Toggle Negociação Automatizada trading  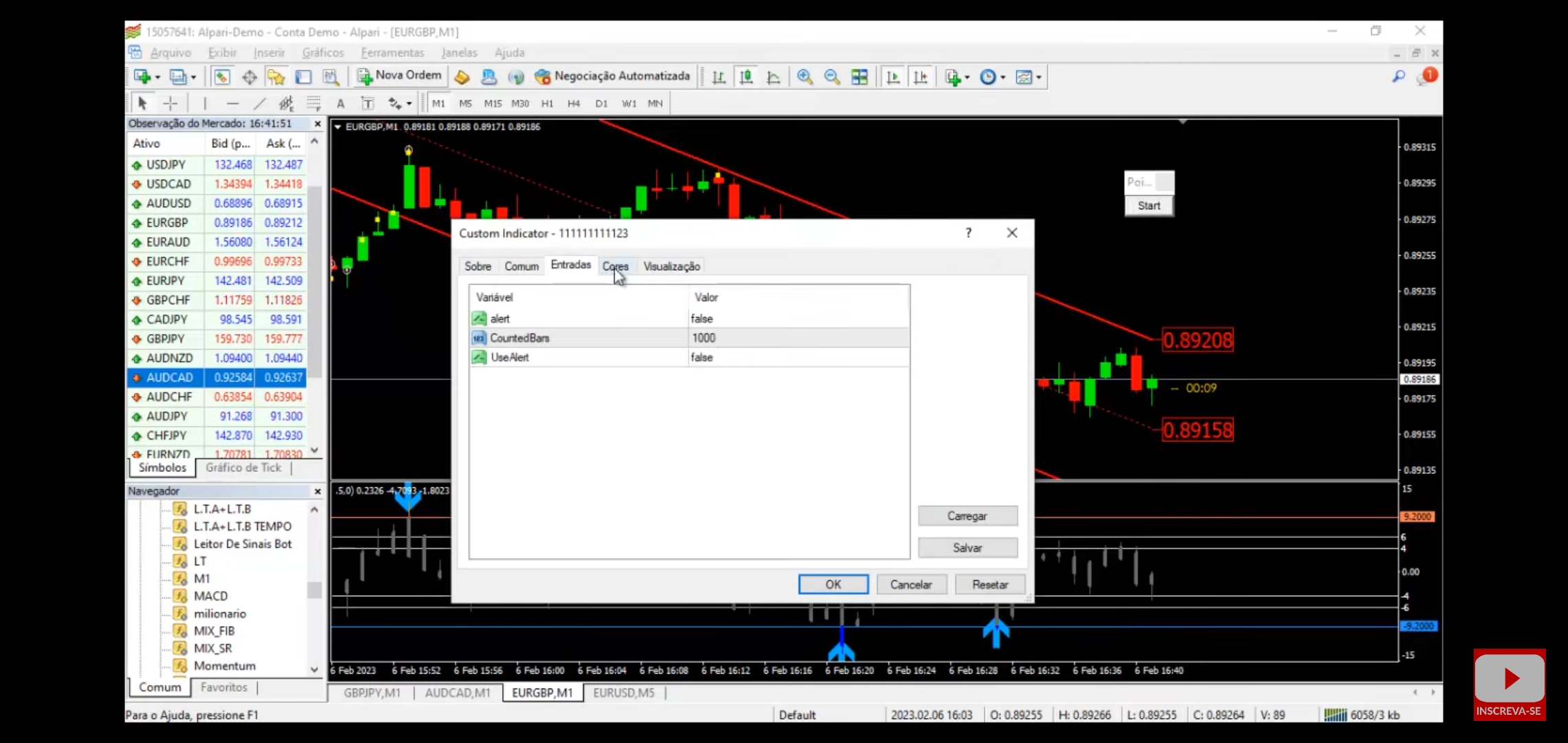point(612,76)
